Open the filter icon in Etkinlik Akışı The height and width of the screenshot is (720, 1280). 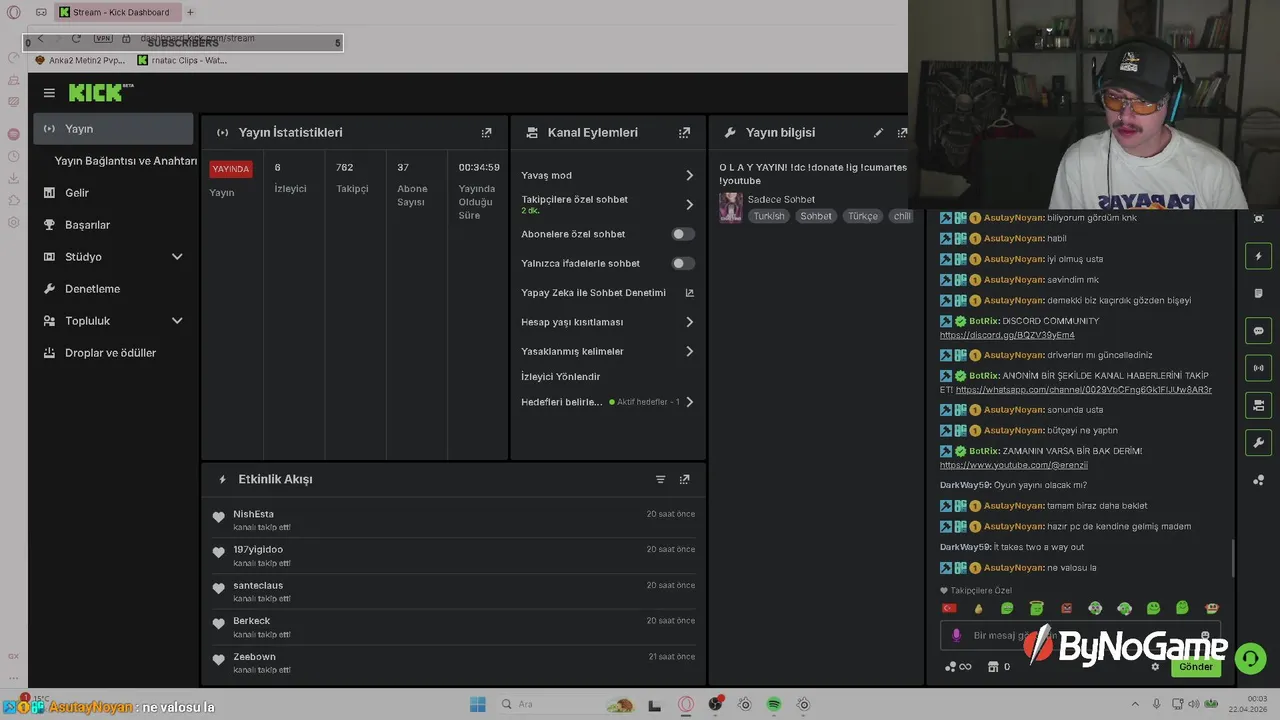click(660, 479)
